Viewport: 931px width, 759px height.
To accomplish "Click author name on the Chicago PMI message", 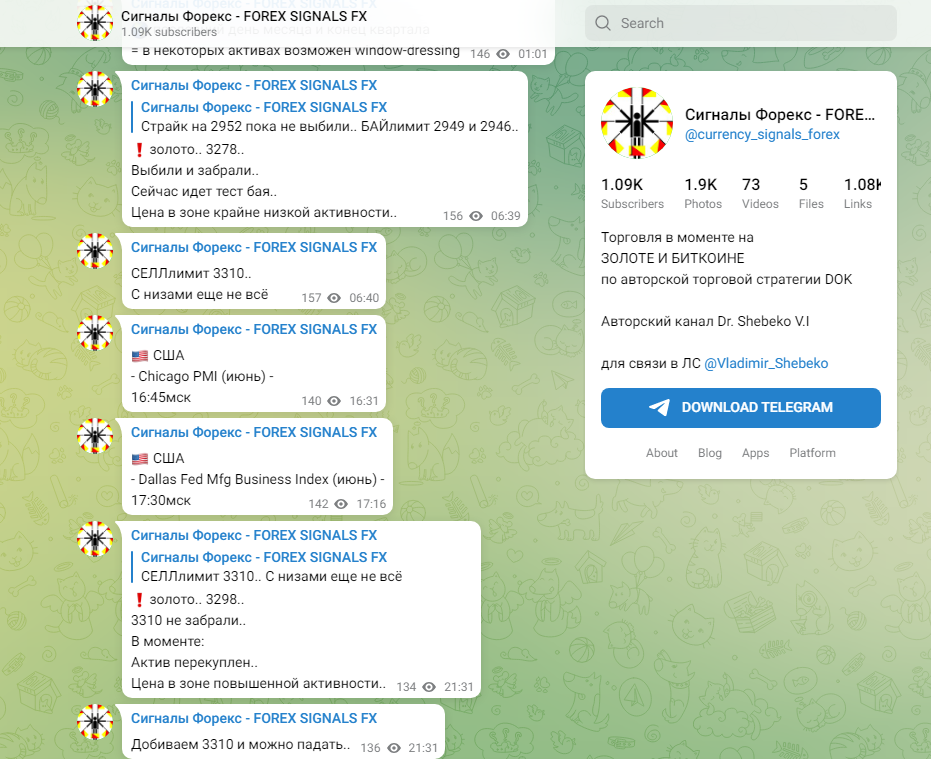I will [254, 330].
